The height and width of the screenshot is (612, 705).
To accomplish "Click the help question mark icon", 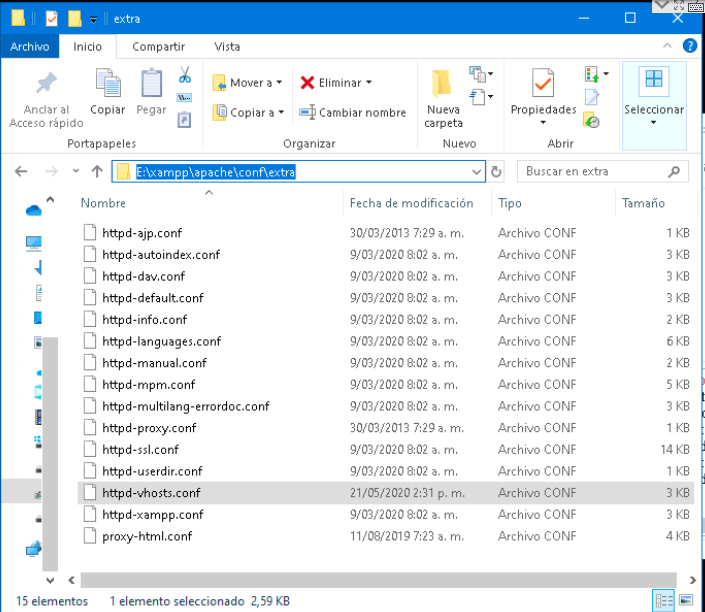I will pos(689,46).
